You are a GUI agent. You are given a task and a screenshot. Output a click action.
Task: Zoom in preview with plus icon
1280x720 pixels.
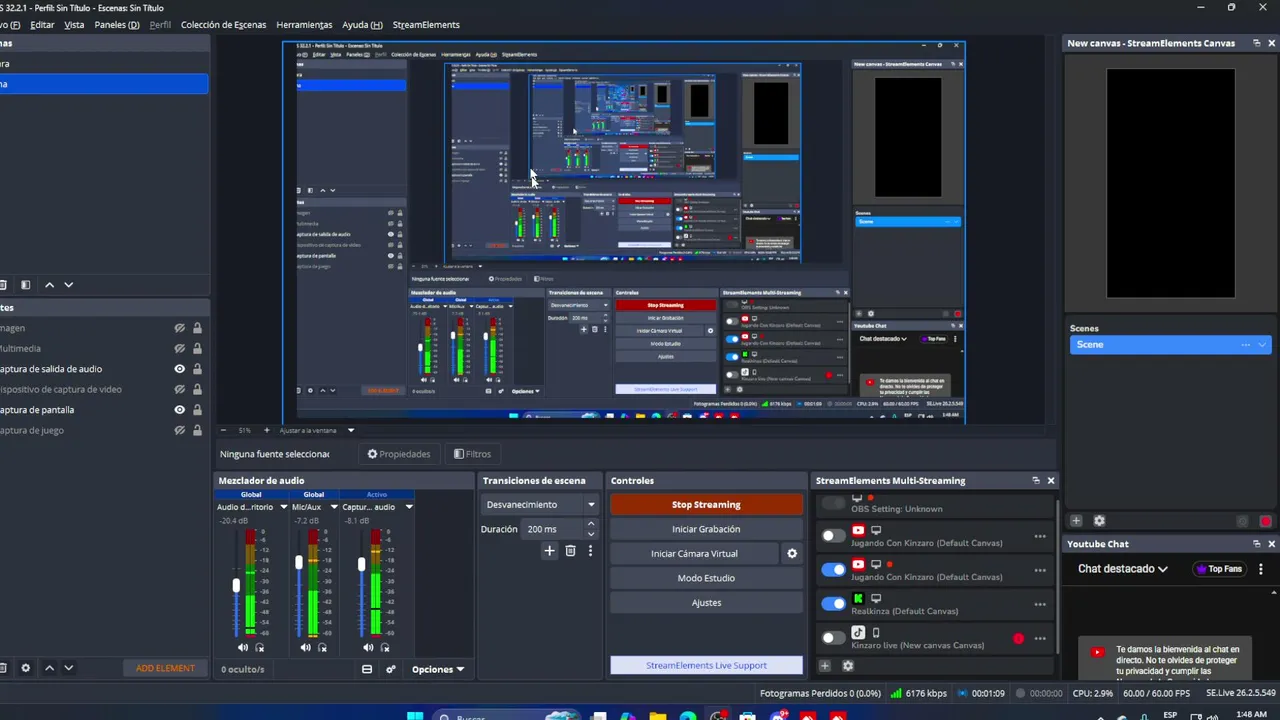pos(266,430)
